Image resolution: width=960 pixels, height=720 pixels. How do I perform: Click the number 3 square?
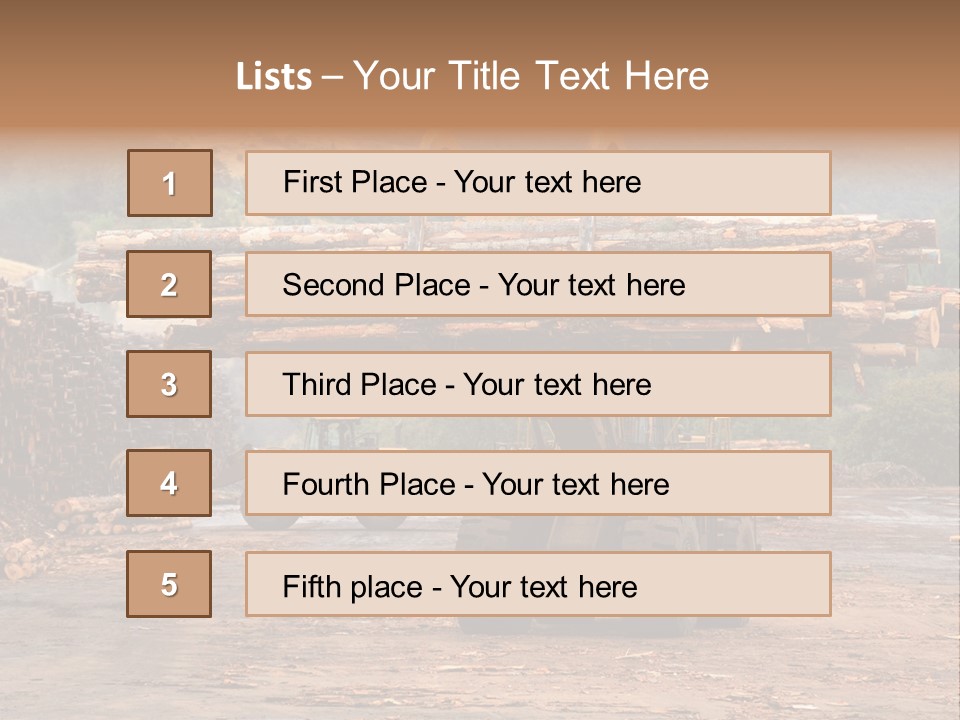click(169, 384)
